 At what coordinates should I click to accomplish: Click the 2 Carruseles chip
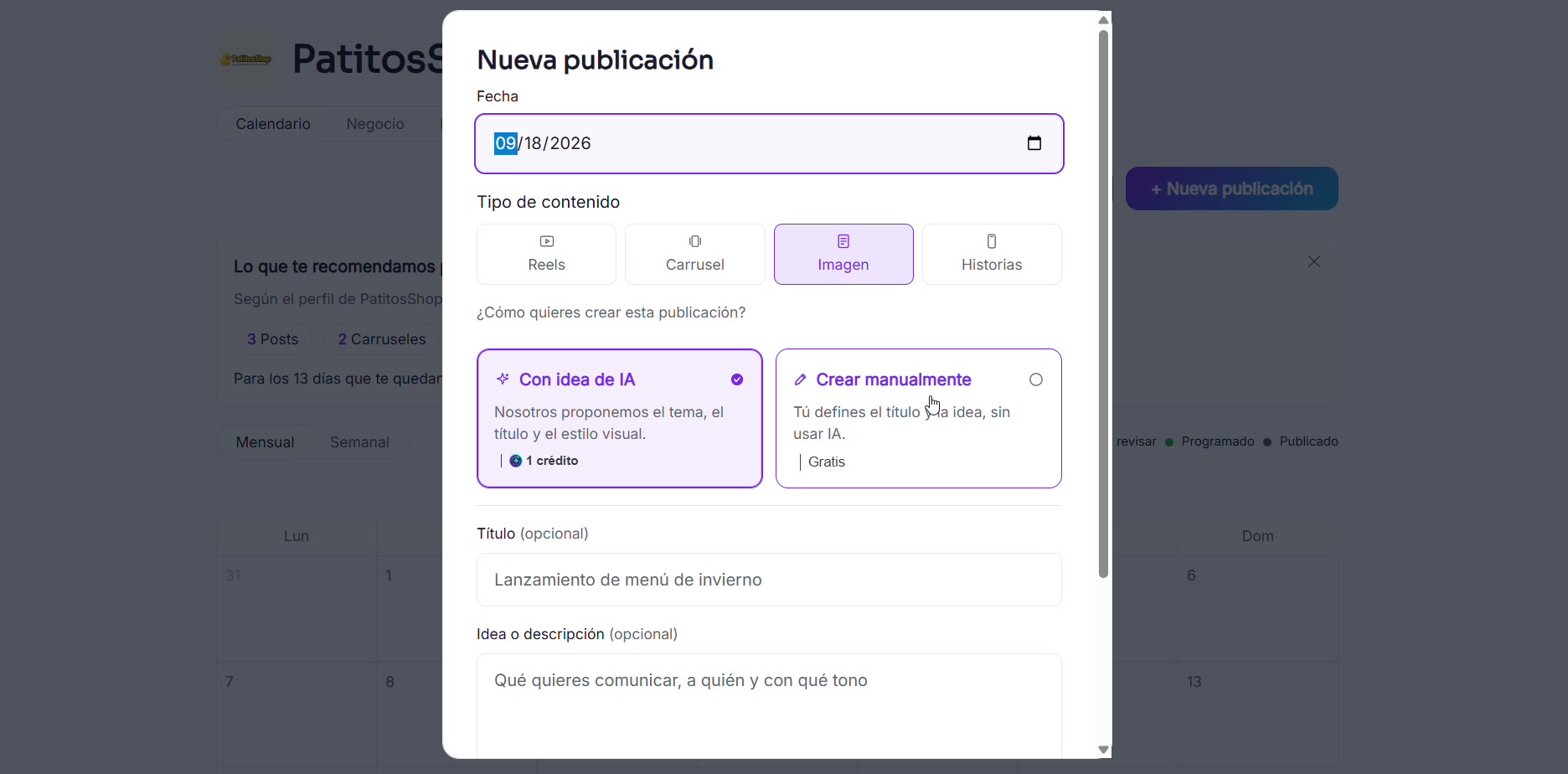382,339
